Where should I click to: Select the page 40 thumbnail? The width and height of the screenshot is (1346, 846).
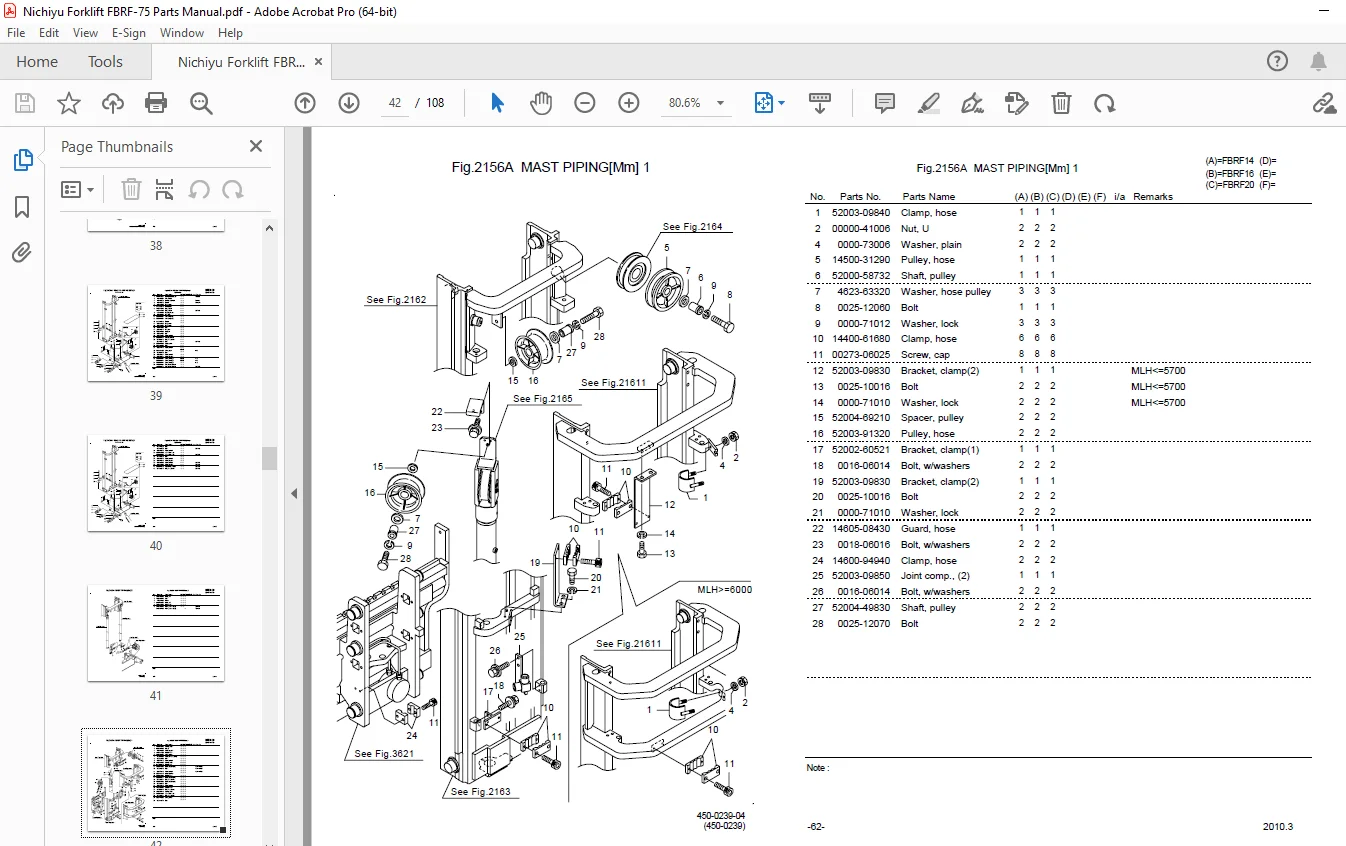[x=156, y=483]
